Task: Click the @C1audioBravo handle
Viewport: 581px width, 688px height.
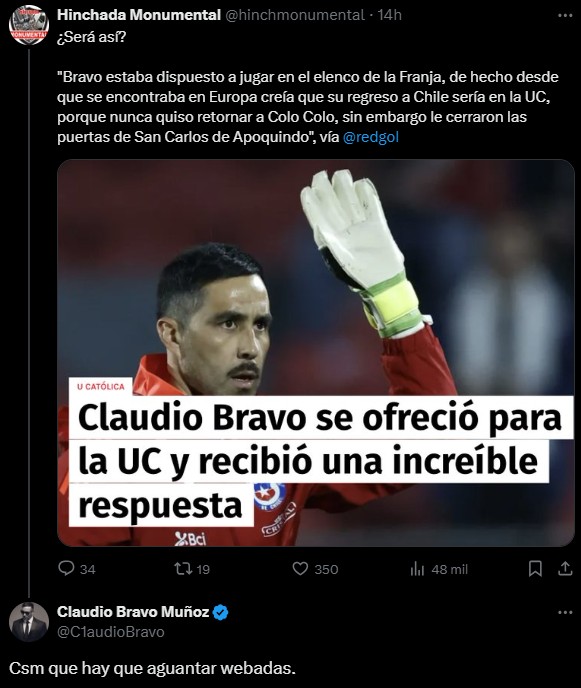Action: pos(111,632)
